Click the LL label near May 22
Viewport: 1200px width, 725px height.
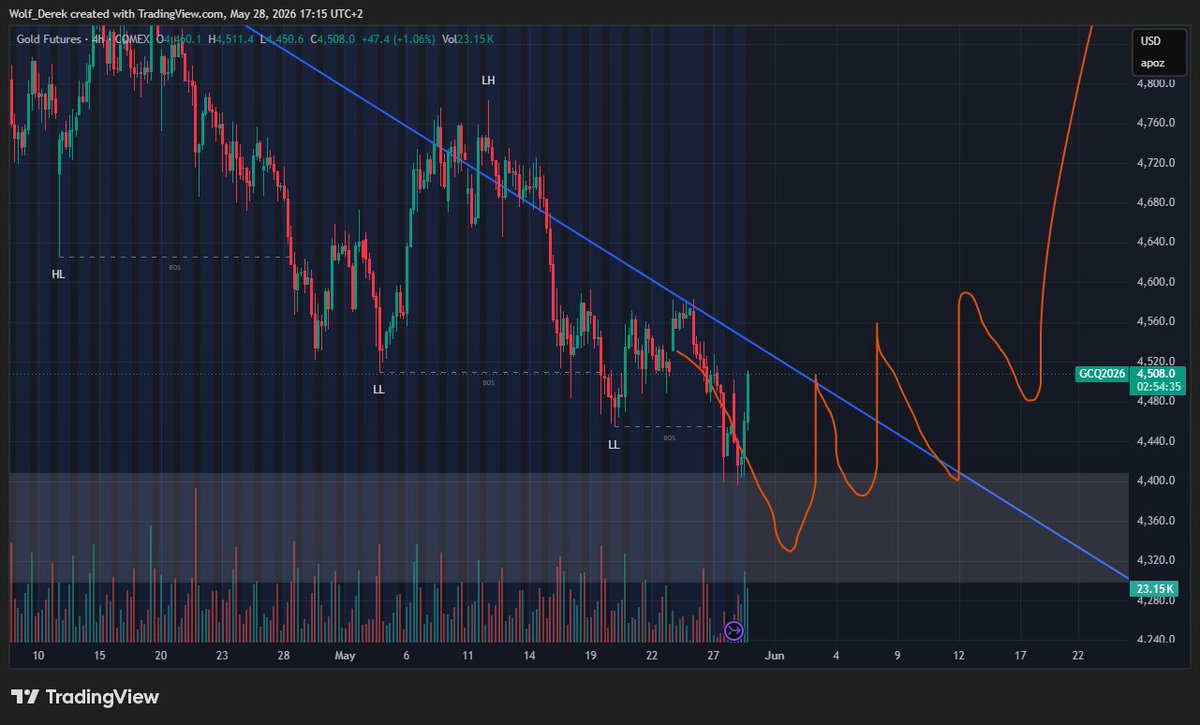pos(614,444)
